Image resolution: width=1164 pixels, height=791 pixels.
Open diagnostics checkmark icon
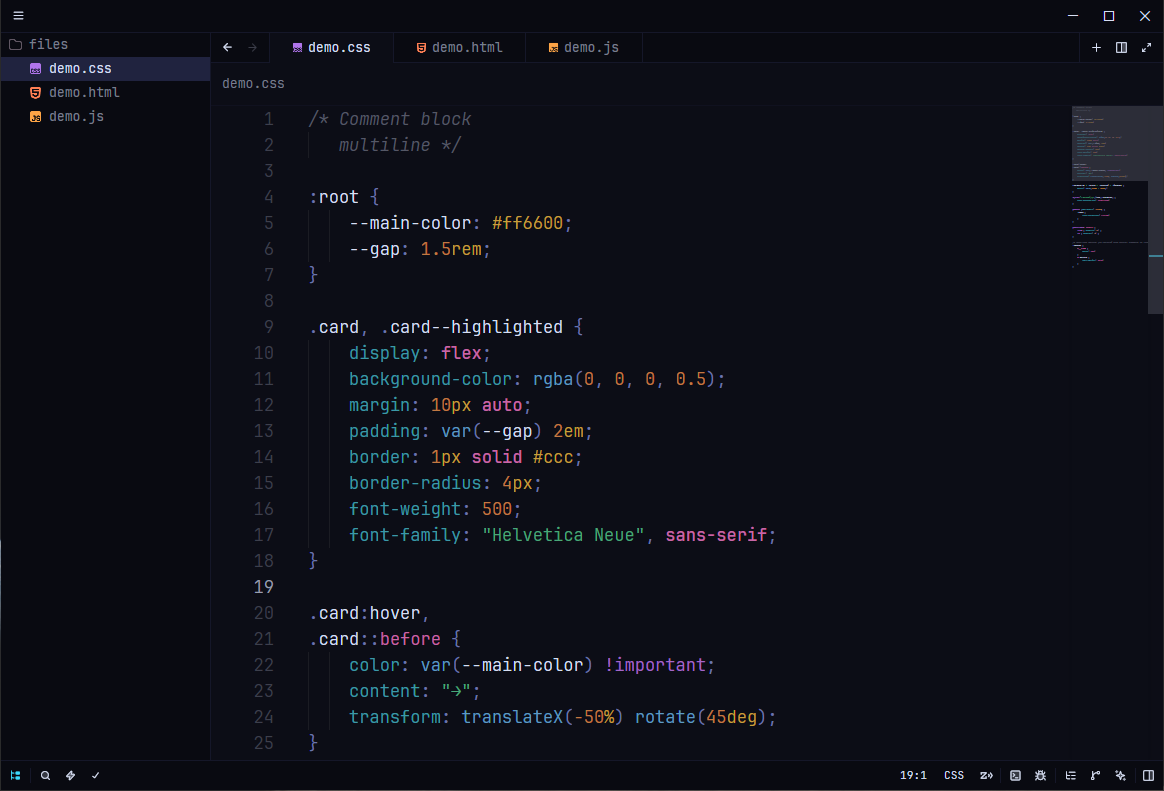click(x=96, y=775)
